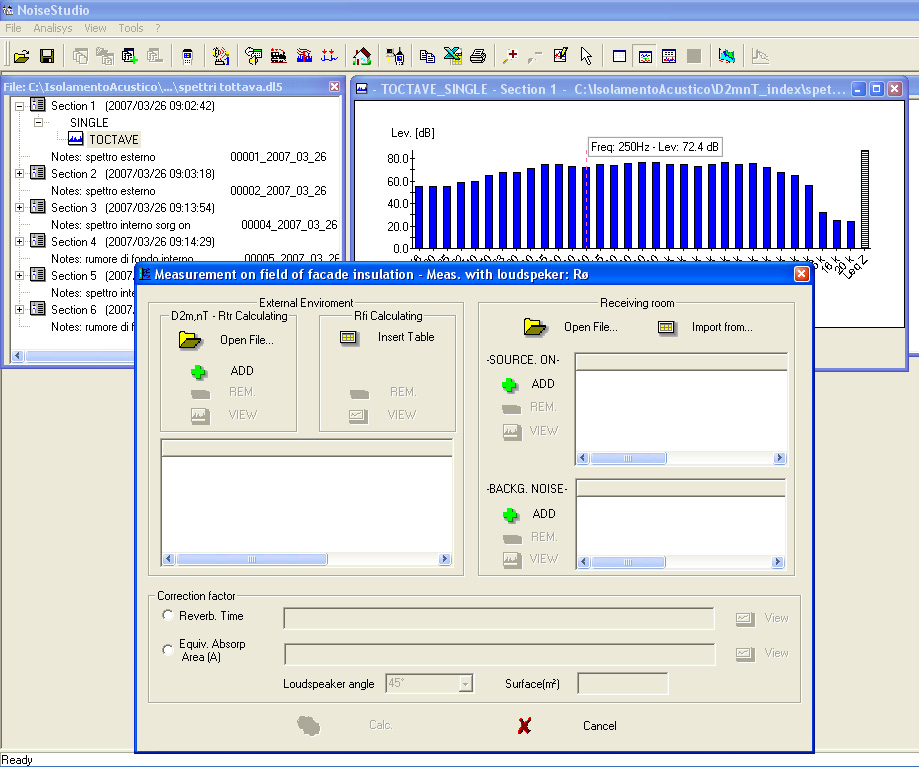Viewport: 919px width, 767px height.
Task: Click the red factory noise toolbar icon
Action: pos(304,56)
